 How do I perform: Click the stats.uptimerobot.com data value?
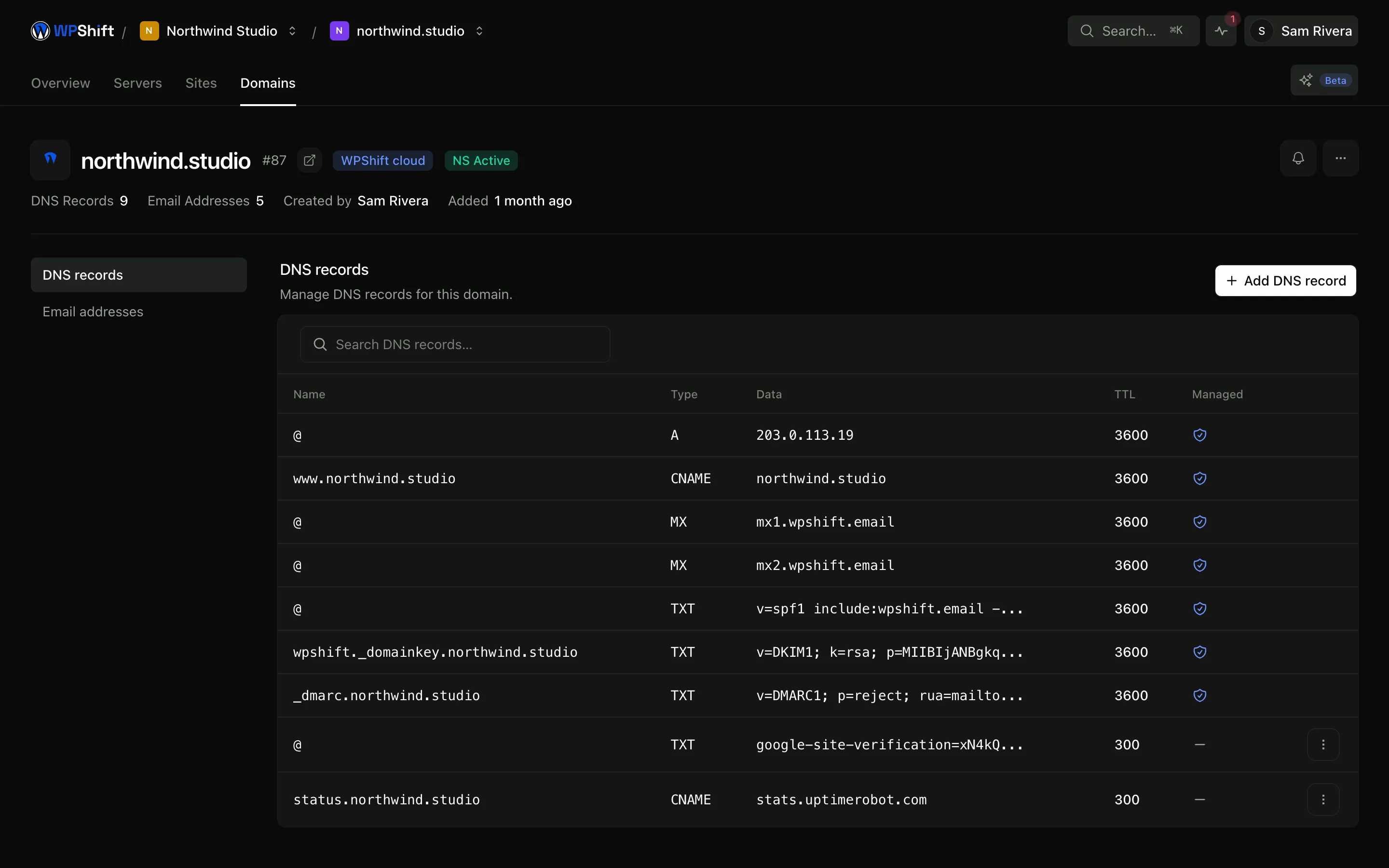pyautogui.click(x=841, y=800)
